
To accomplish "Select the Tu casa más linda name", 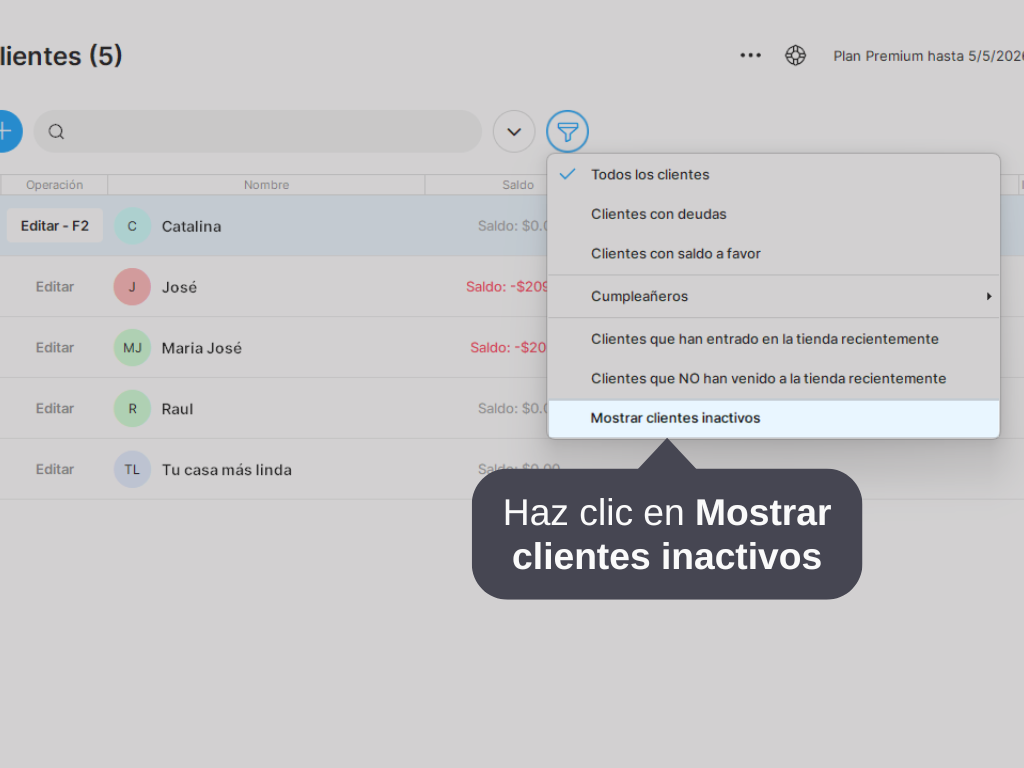I will coord(227,470).
